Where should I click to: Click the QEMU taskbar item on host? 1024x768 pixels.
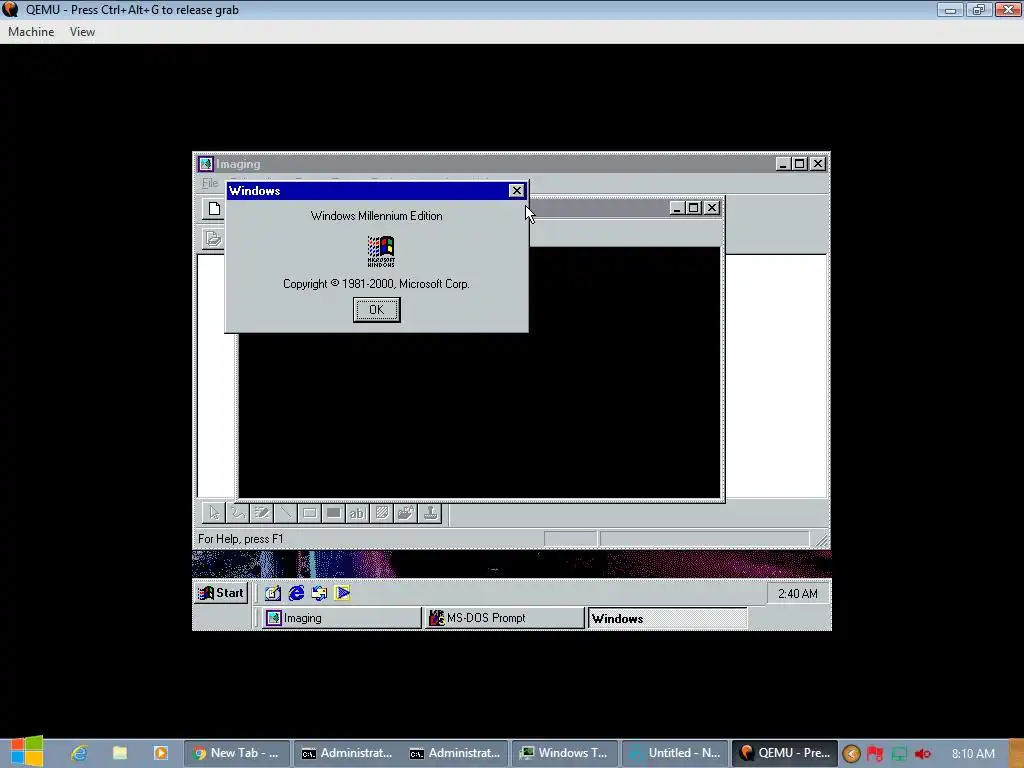coord(784,753)
